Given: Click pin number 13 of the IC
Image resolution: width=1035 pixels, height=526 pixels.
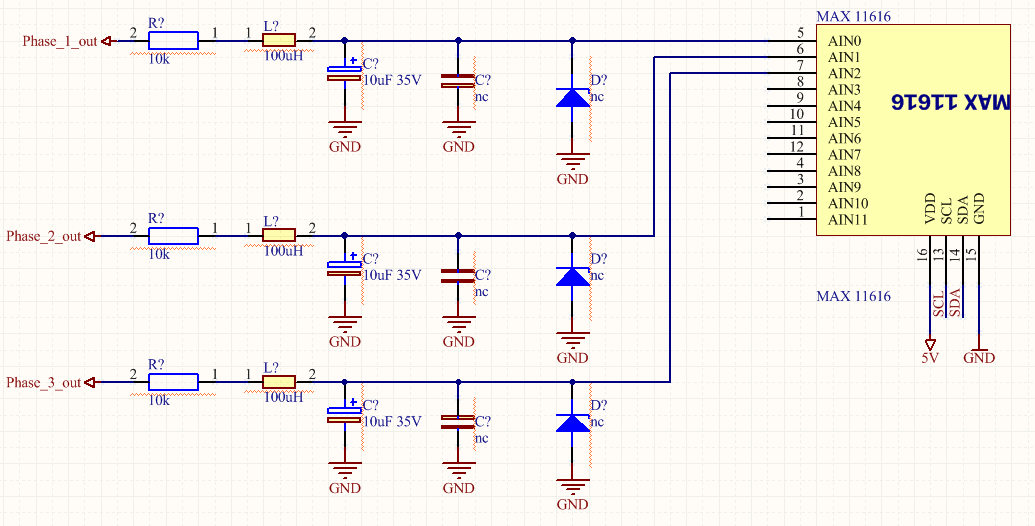Looking at the screenshot, I should click(939, 255).
